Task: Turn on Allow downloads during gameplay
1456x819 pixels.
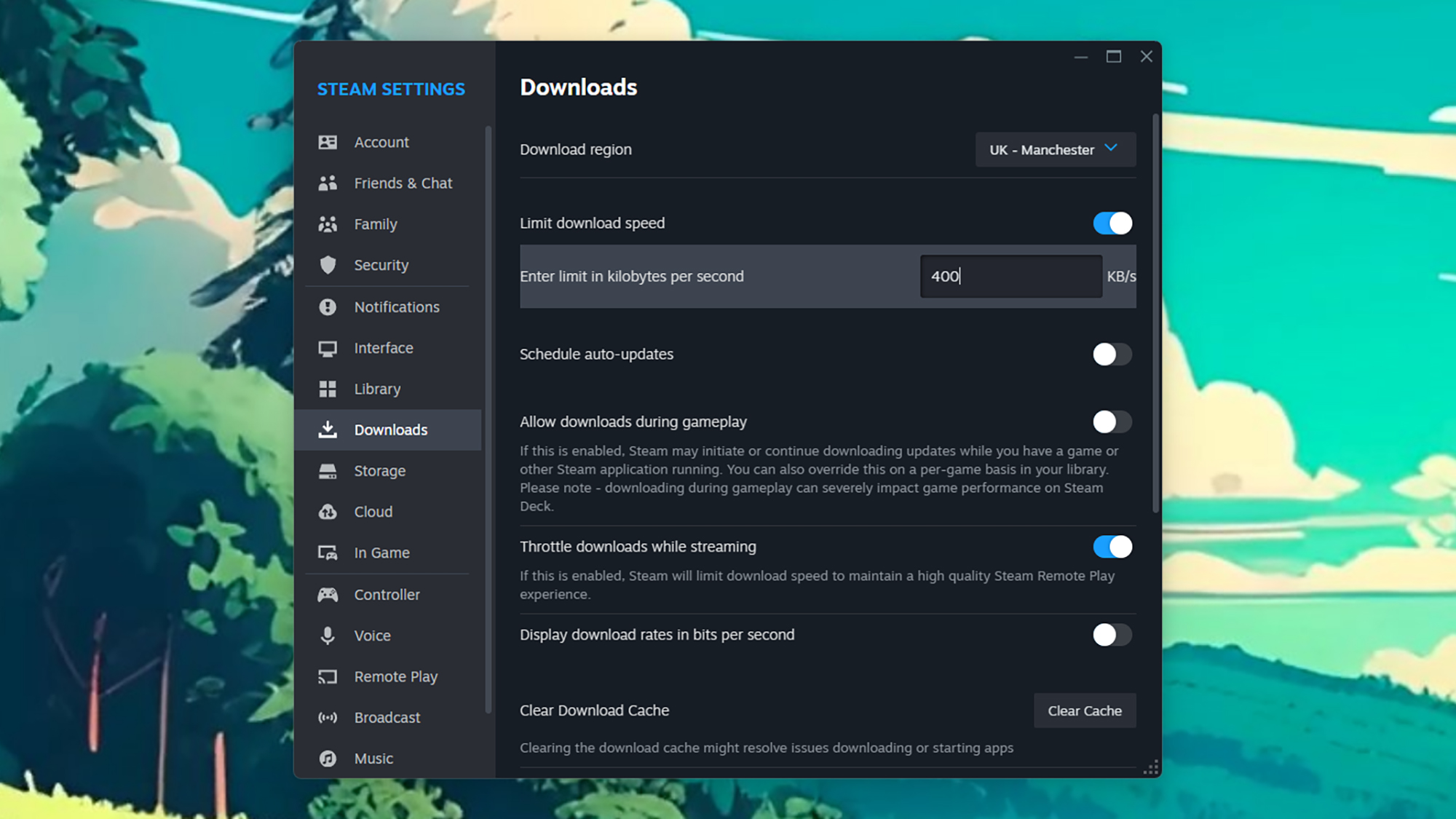Action: 1112,422
